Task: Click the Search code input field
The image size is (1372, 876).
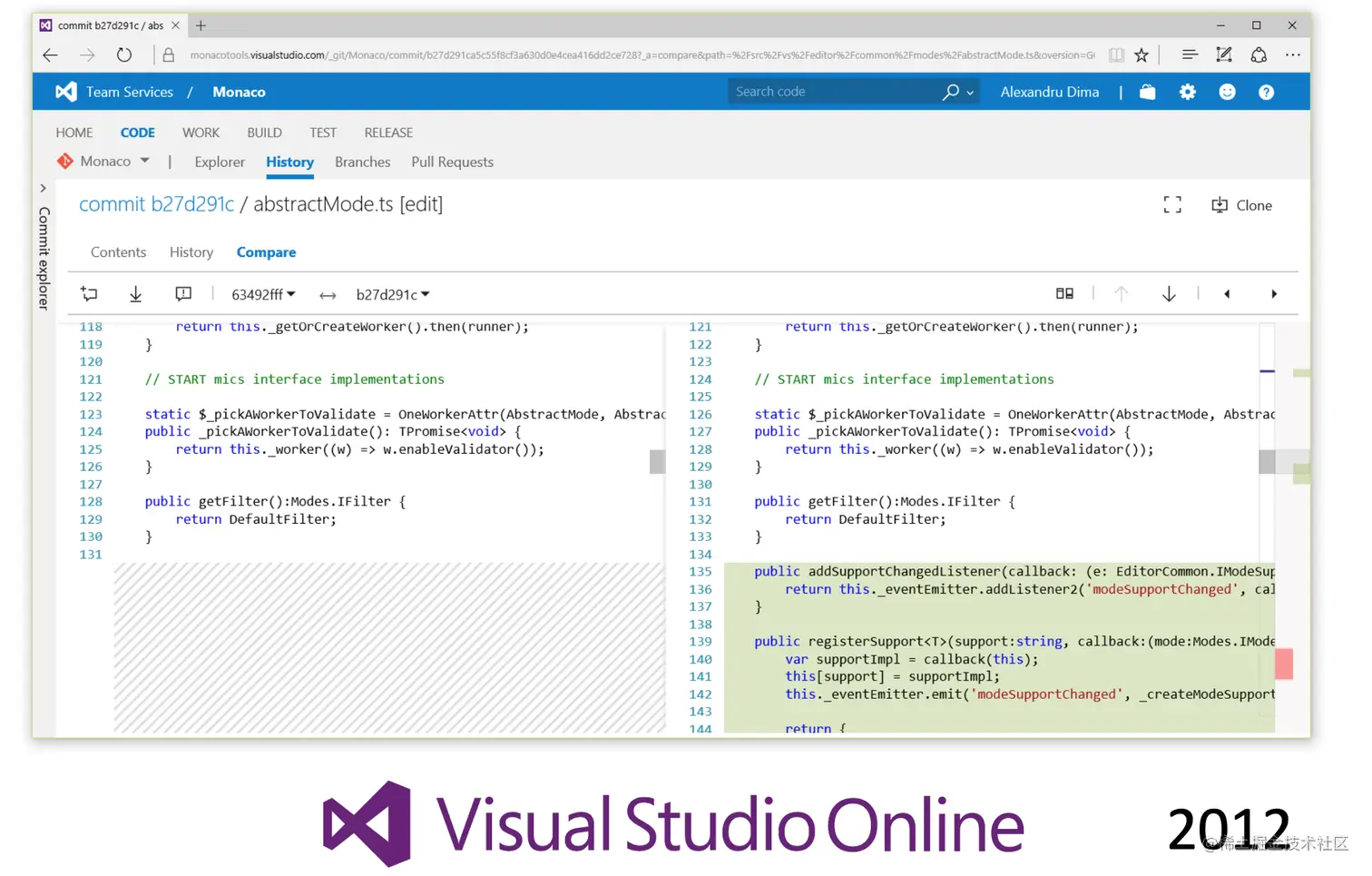Action: [835, 92]
